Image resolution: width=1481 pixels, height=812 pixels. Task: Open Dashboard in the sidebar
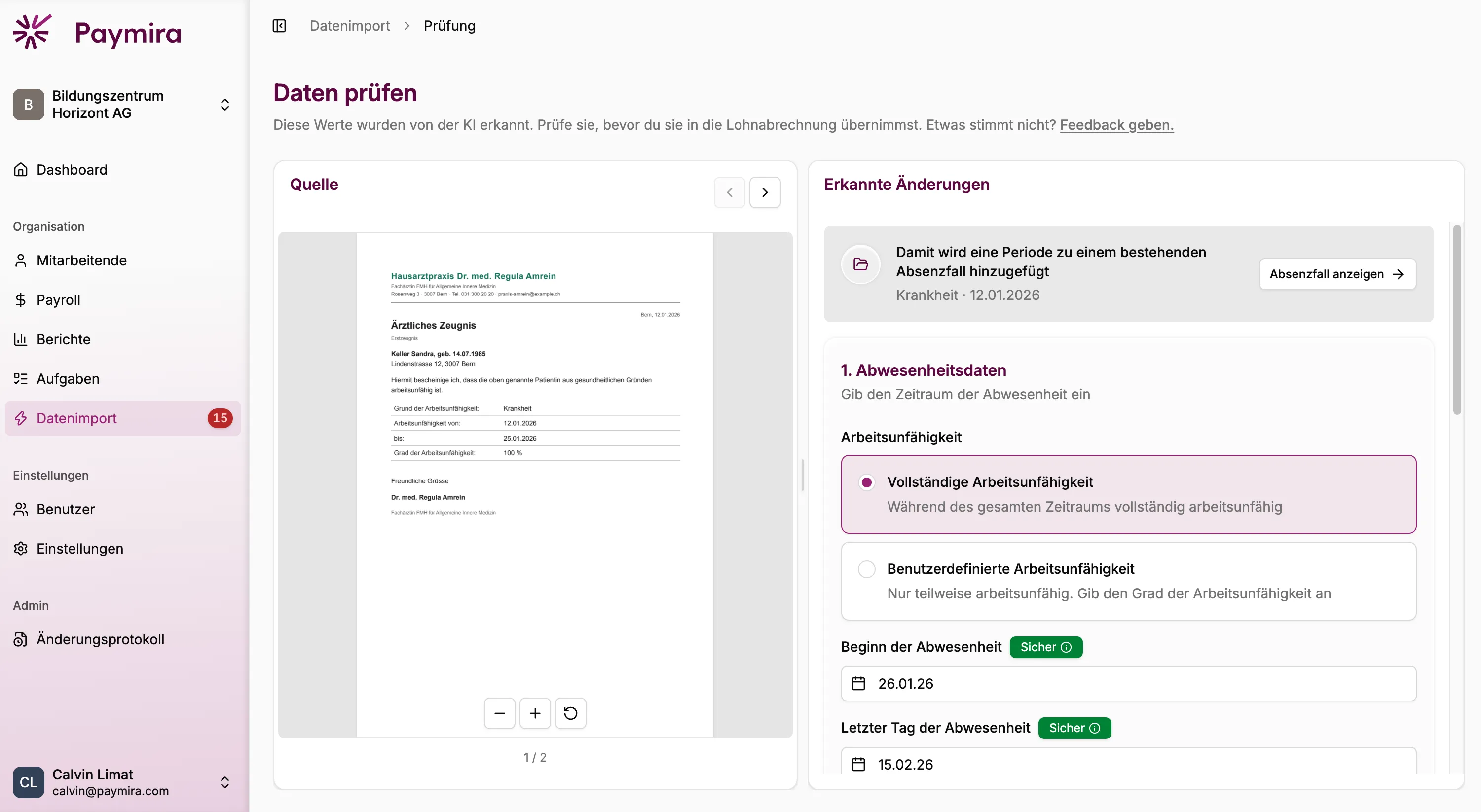click(122, 170)
